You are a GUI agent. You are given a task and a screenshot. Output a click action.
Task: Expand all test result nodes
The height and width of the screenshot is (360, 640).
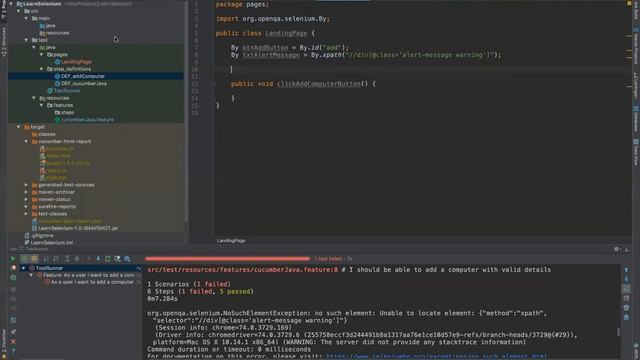[67, 259]
